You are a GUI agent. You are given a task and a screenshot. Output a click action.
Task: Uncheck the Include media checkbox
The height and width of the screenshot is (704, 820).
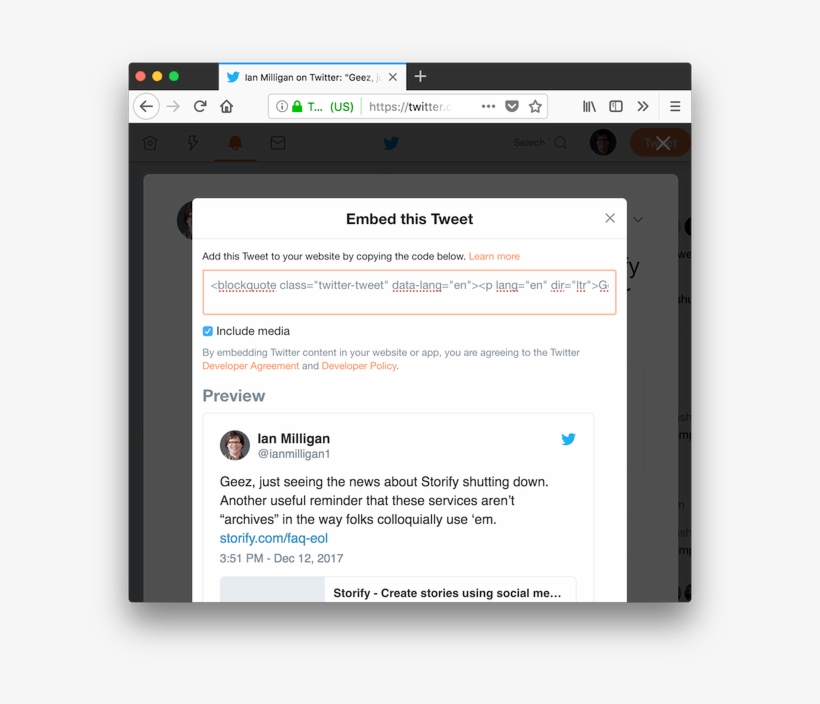[x=208, y=331]
